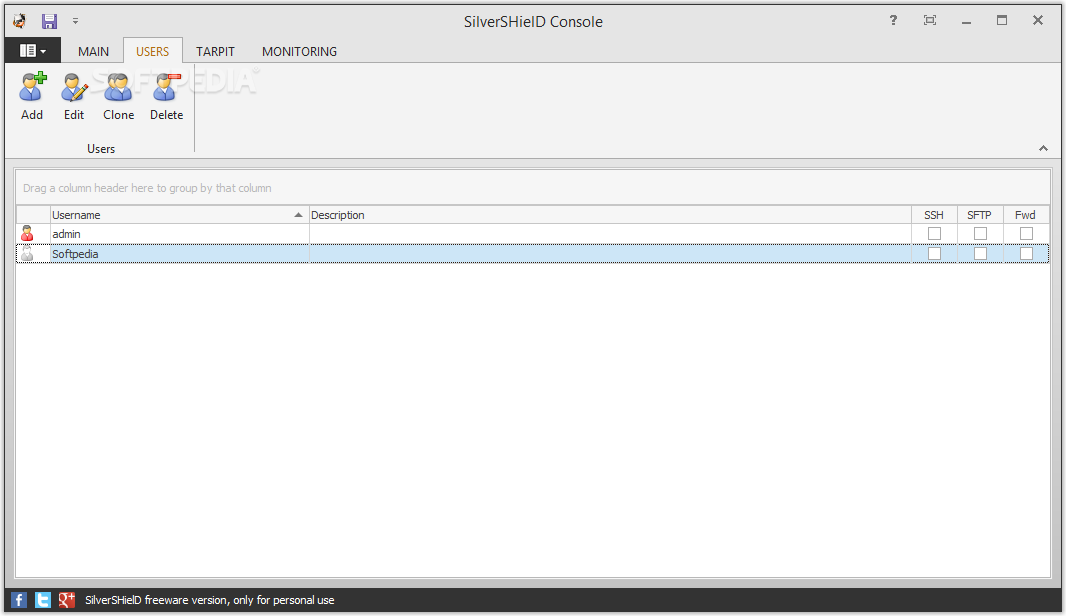Click the save floppy disk icon
Image resolution: width=1066 pixels, height=616 pixels.
pos(49,21)
